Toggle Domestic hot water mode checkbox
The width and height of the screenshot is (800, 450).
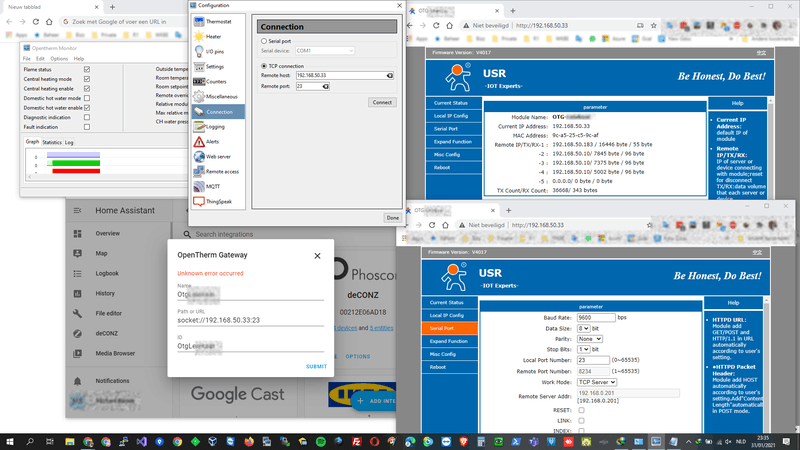click(x=87, y=98)
